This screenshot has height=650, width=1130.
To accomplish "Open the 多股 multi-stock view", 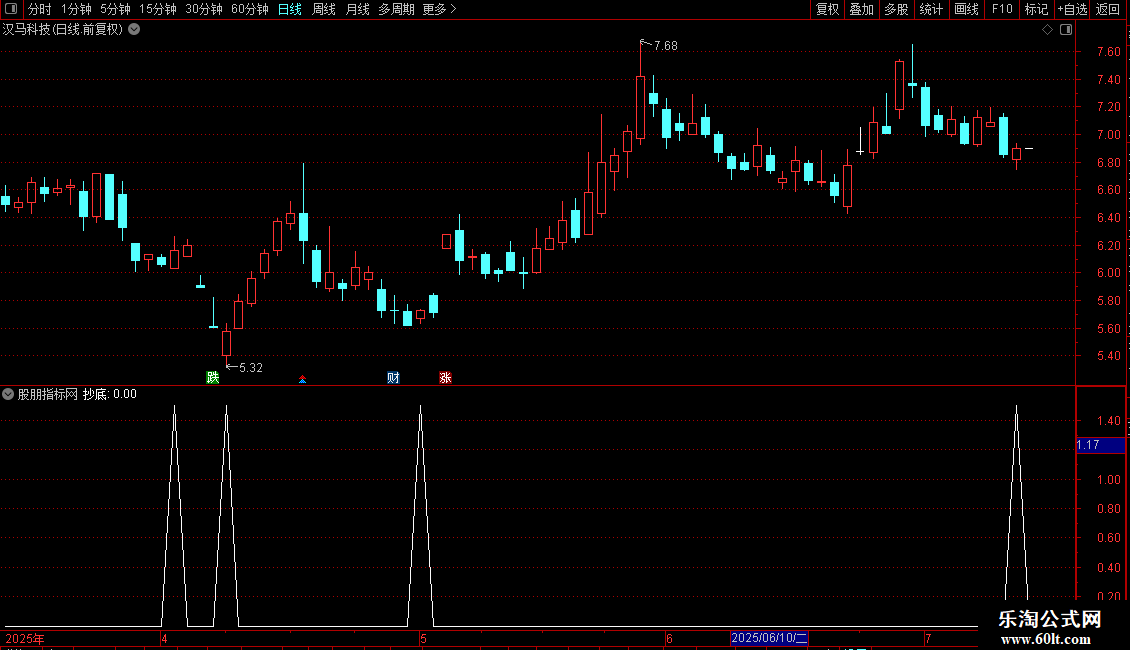I will [x=896, y=9].
